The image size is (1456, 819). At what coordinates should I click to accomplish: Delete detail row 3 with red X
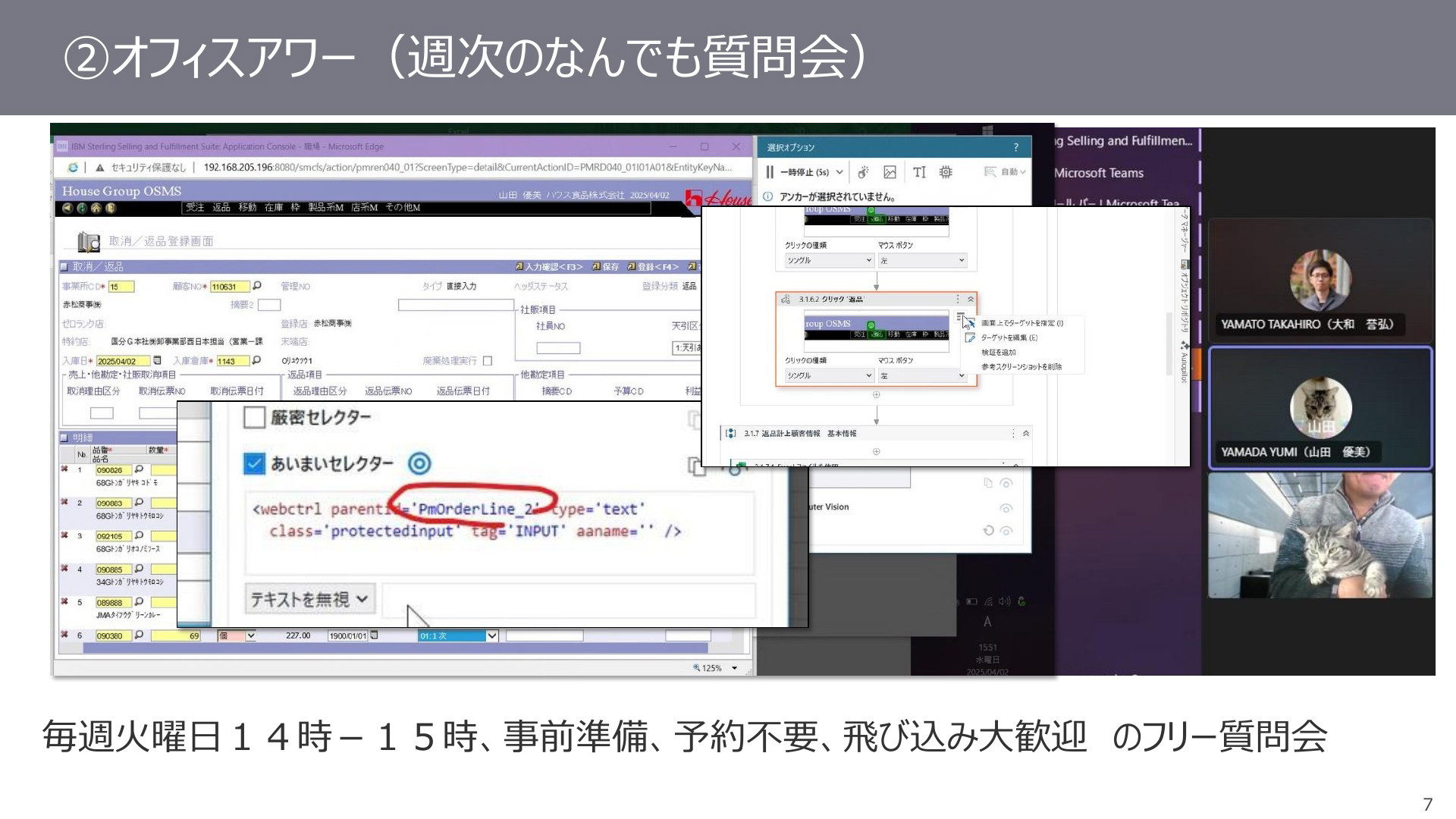tap(64, 535)
